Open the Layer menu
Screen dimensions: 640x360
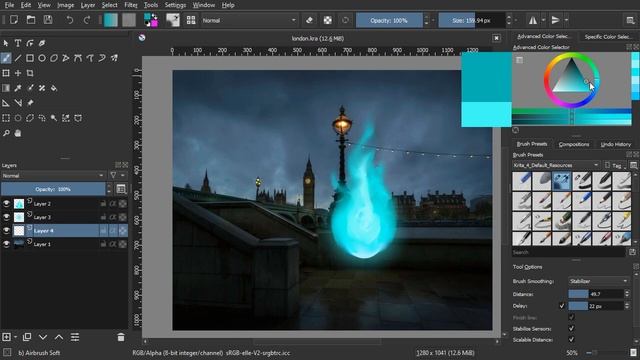coord(88,5)
